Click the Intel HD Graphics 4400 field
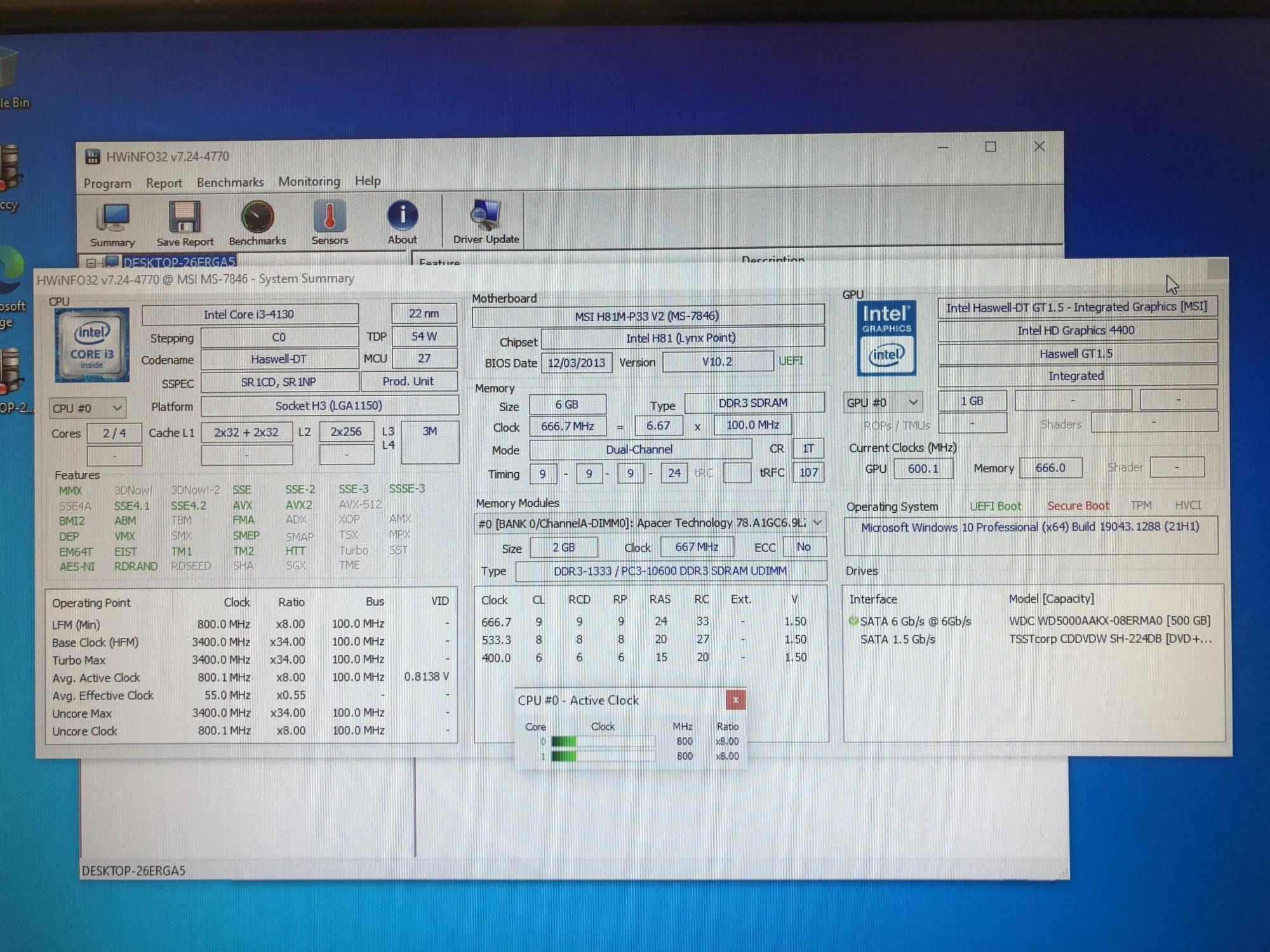1270x952 pixels. click(1077, 331)
